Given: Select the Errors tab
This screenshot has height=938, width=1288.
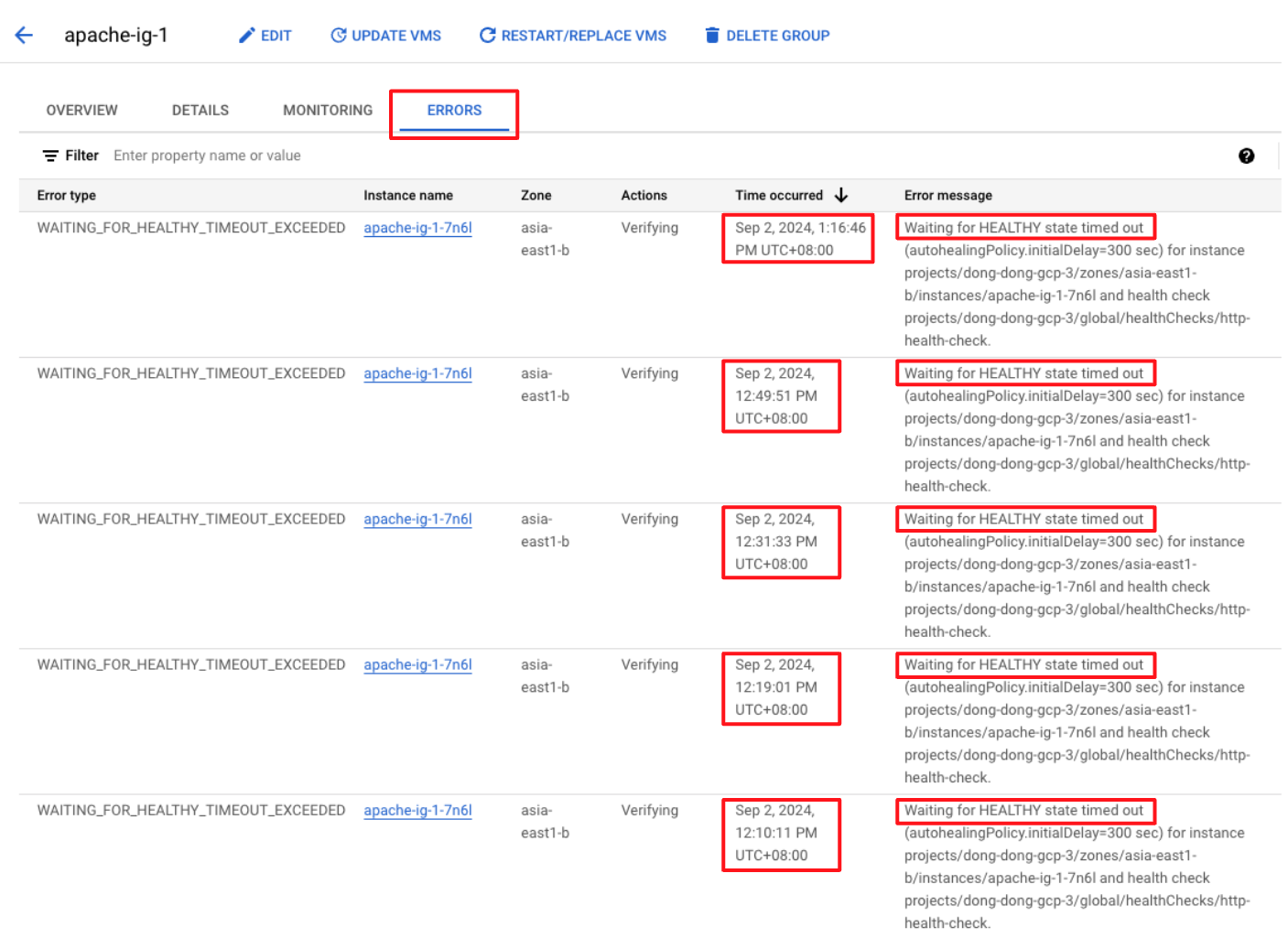Looking at the screenshot, I should tap(454, 110).
